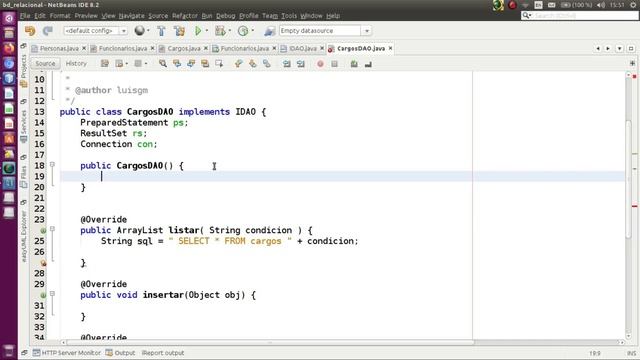Image resolution: width=640 pixels, height=360 pixels.
Task: Open the Empty datasource combo box
Action: coord(325,31)
